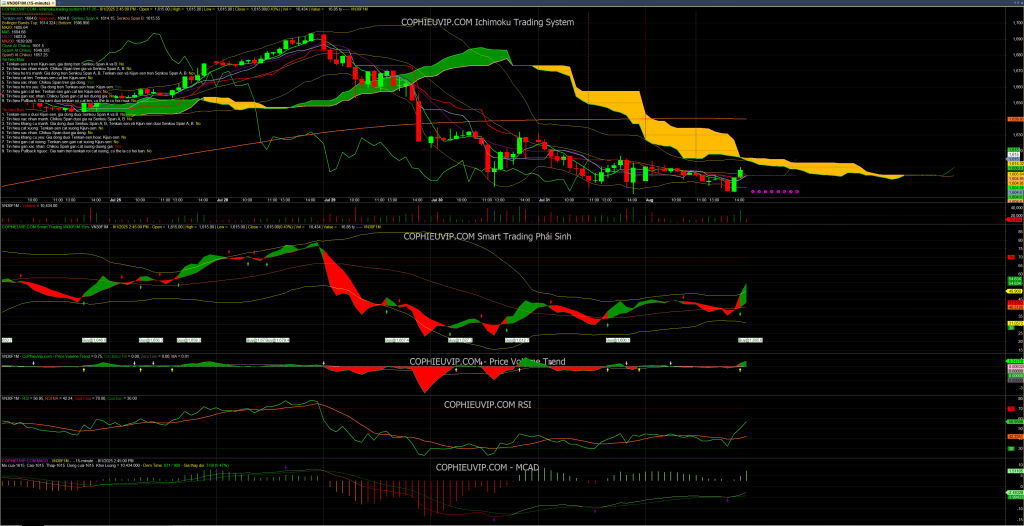1024x526 pixels.
Task: Click the red volume value tag on volume axis
Action: [x=1014, y=220]
